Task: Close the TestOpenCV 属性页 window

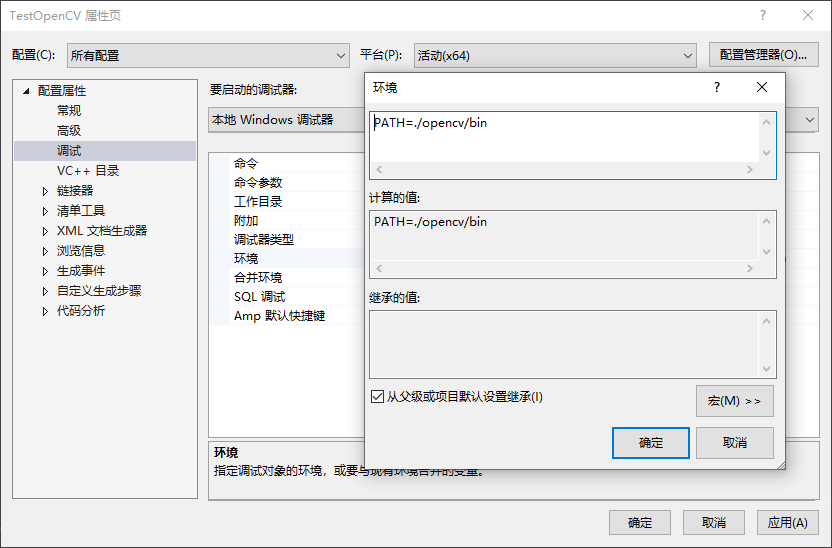Action: pos(808,15)
